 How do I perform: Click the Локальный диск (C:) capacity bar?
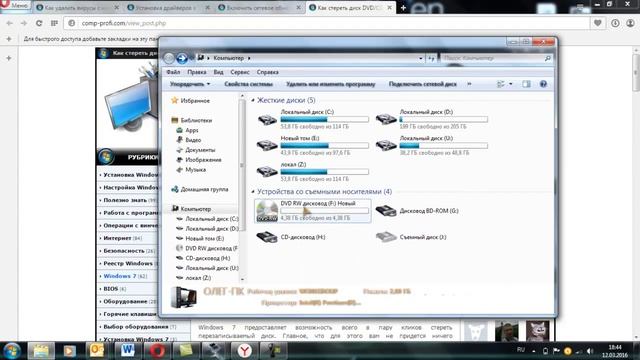(x=324, y=120)
